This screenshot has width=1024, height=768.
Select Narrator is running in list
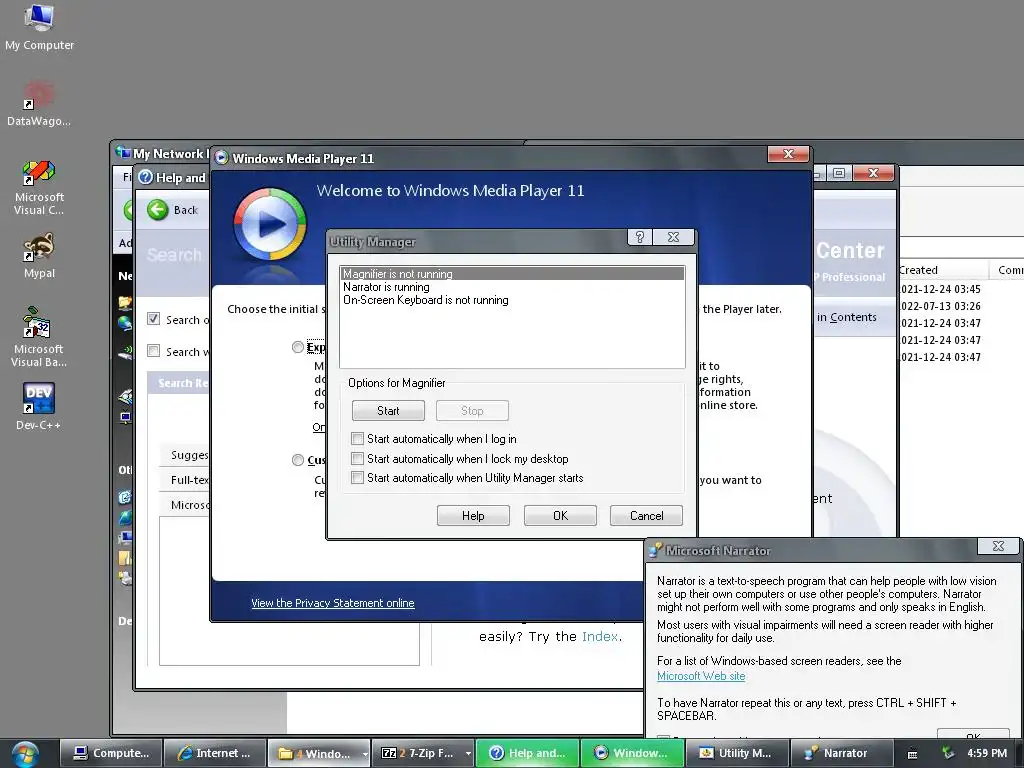(512, 287)
